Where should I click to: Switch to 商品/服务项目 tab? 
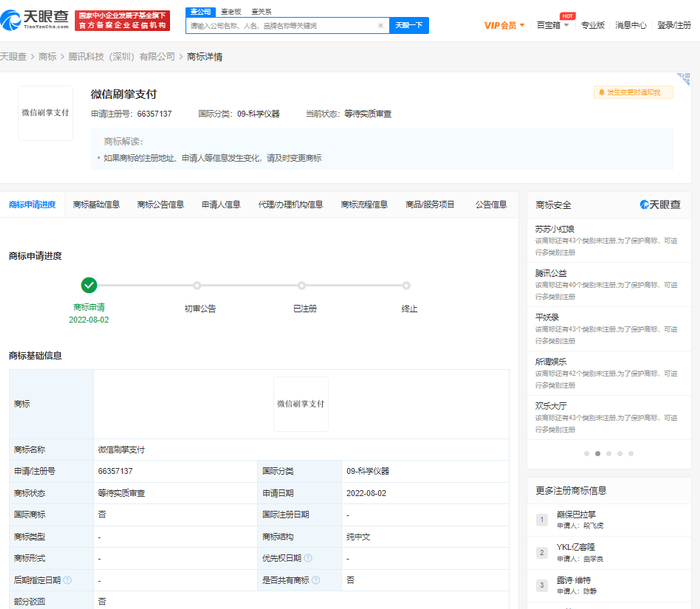(430, 205)
